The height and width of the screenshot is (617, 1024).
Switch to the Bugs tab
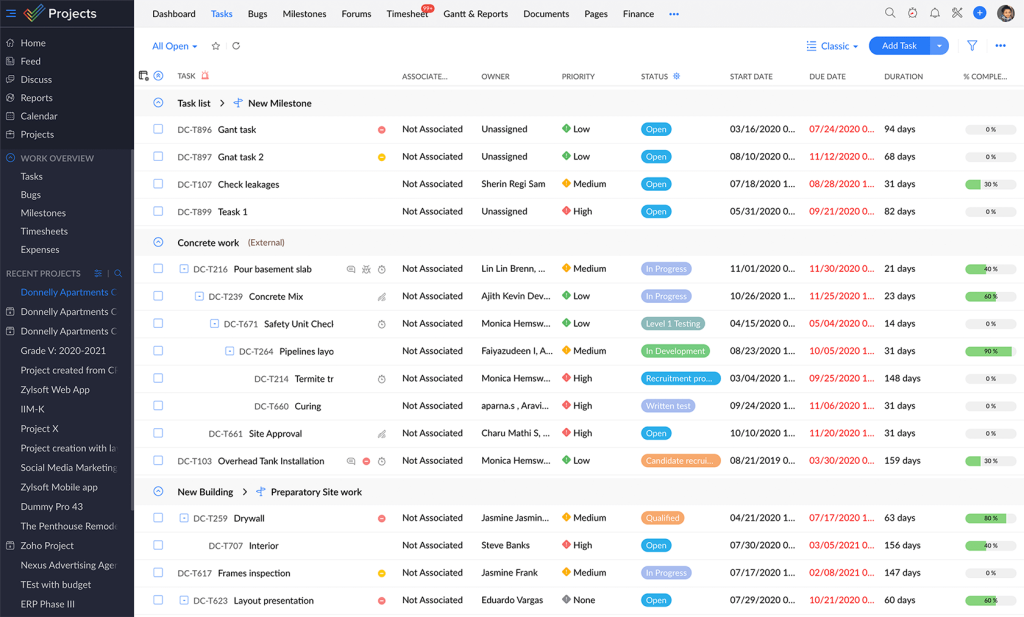[259, 13]
